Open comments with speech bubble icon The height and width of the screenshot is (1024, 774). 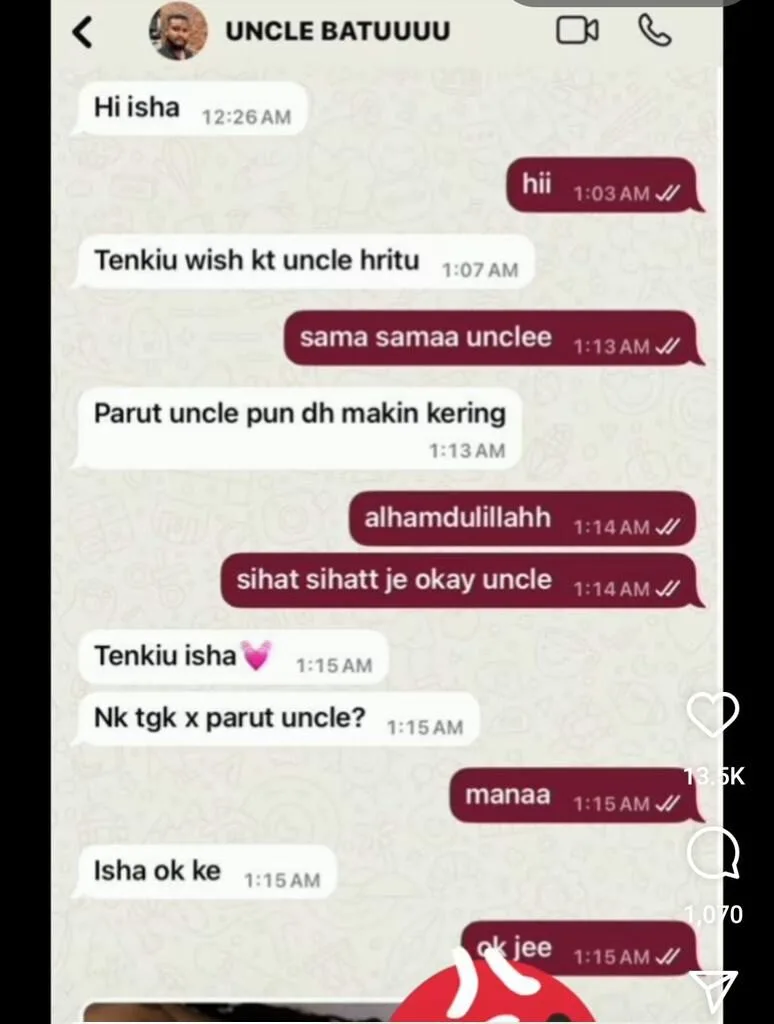point(714,853)
